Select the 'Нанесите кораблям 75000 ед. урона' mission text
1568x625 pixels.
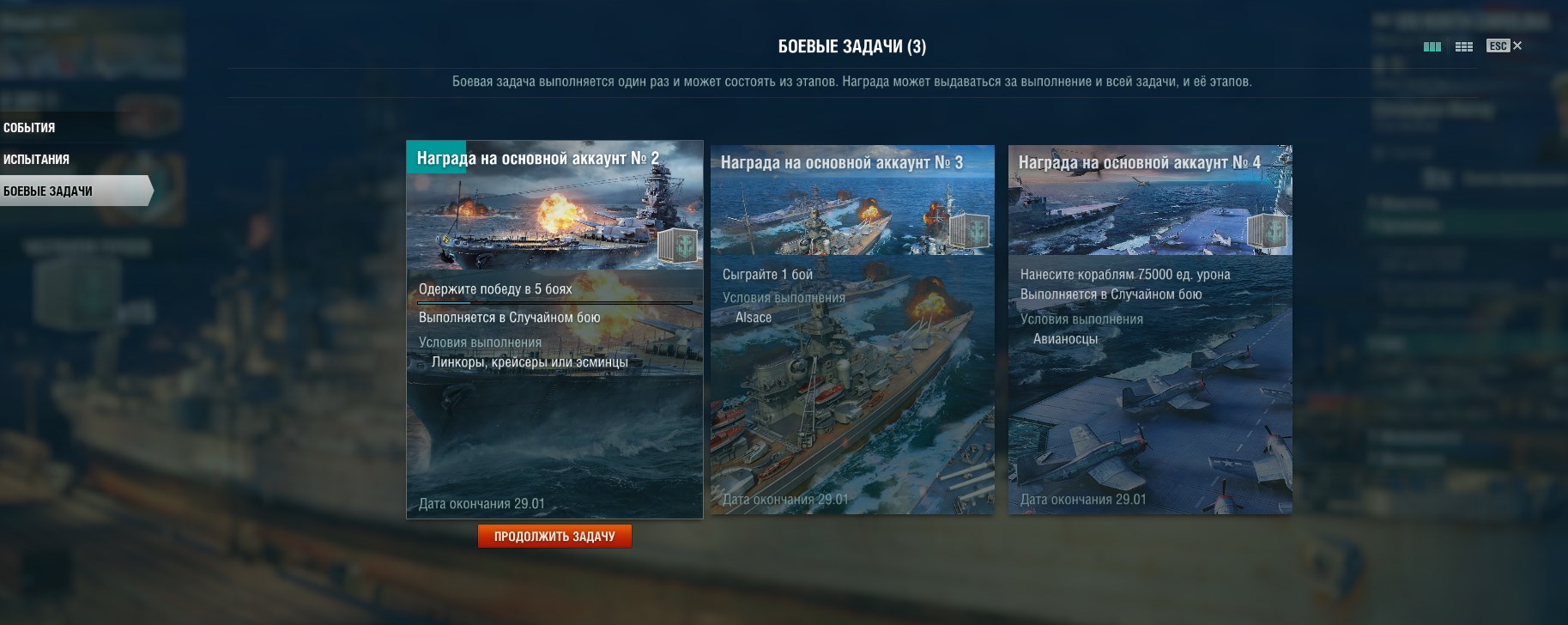[x=1125, y=275]
